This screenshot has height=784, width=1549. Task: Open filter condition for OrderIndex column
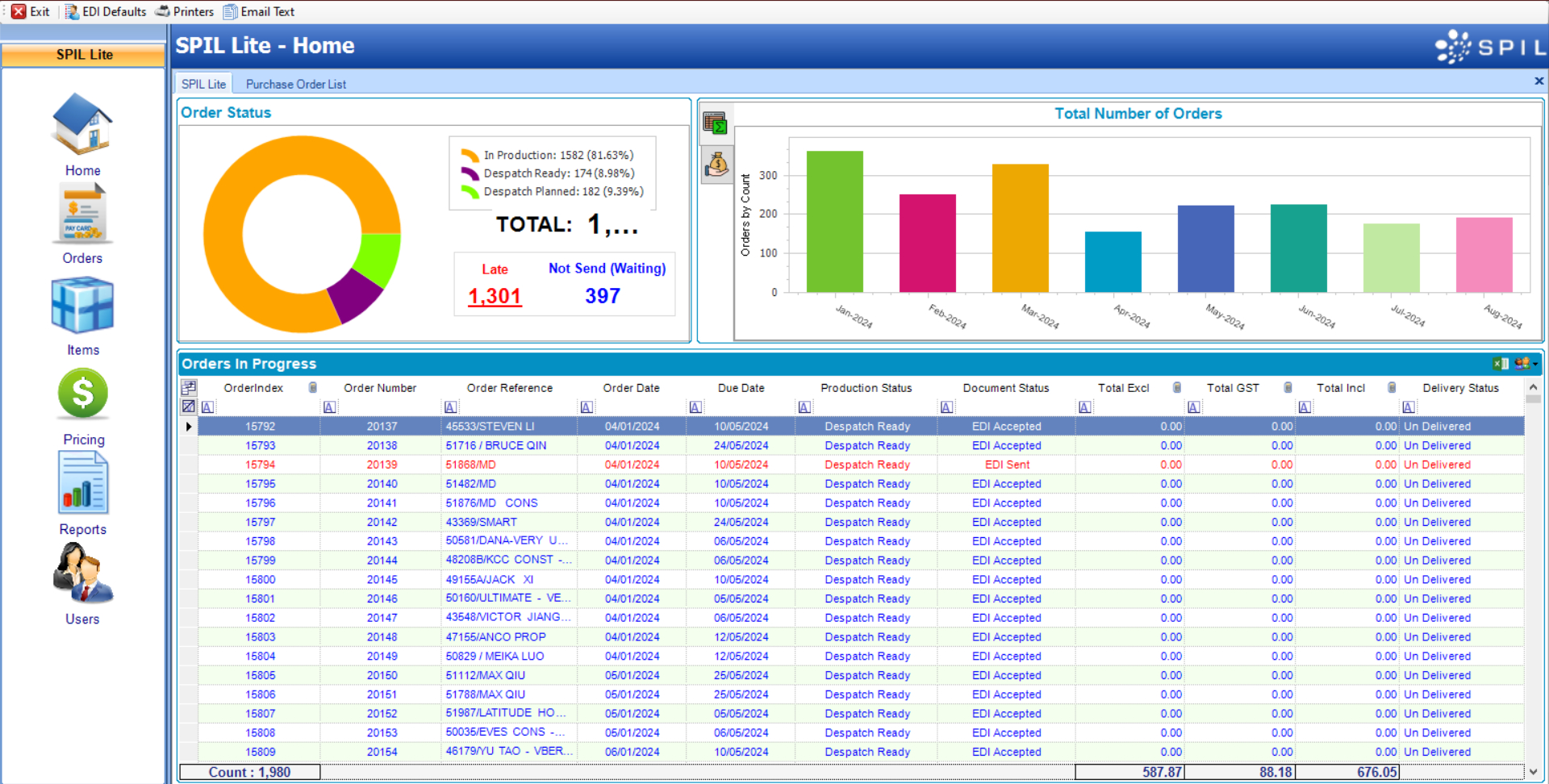click(x=207, y=407)
